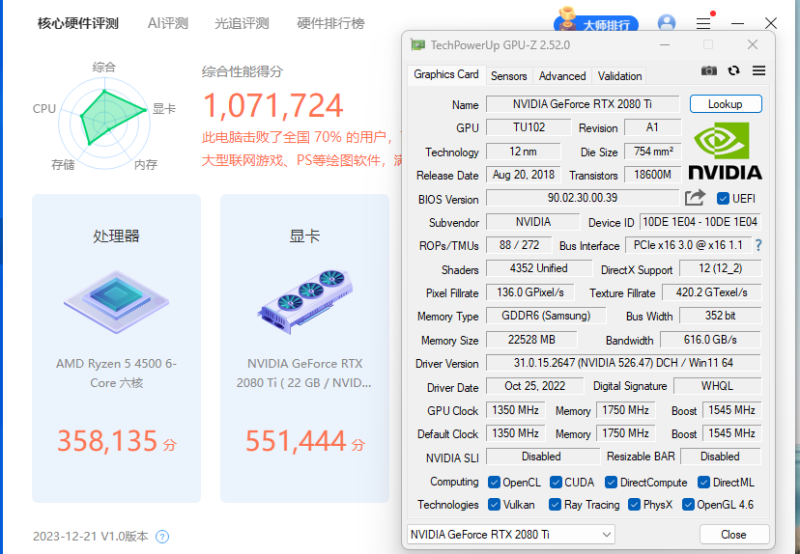This screenshot has height=554, width=800.
Task: Click the 4352 Unified shaders field
Action: pos(539,268)
